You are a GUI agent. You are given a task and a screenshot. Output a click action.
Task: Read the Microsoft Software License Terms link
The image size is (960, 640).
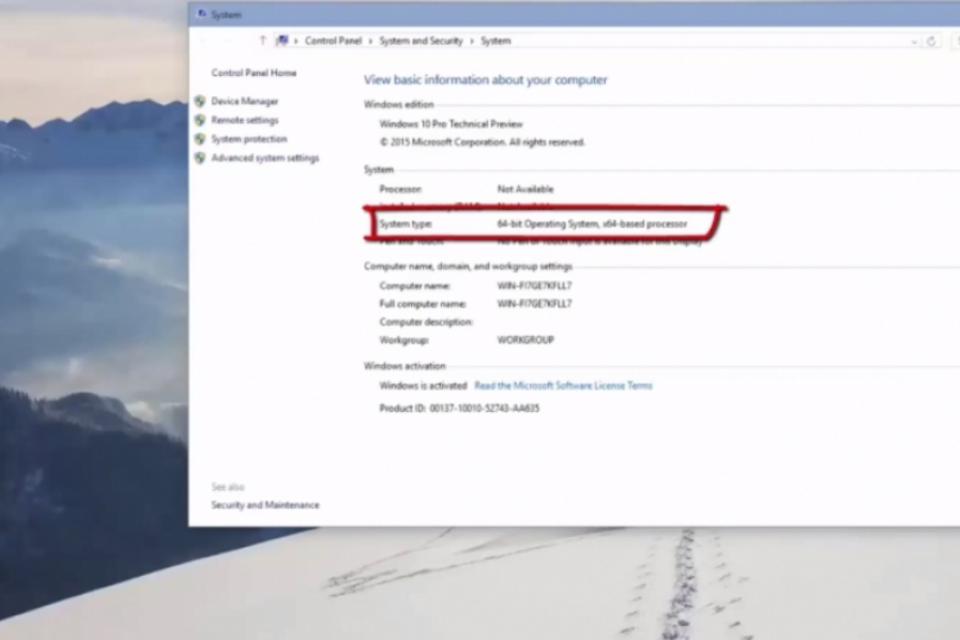tap(563, 385)
